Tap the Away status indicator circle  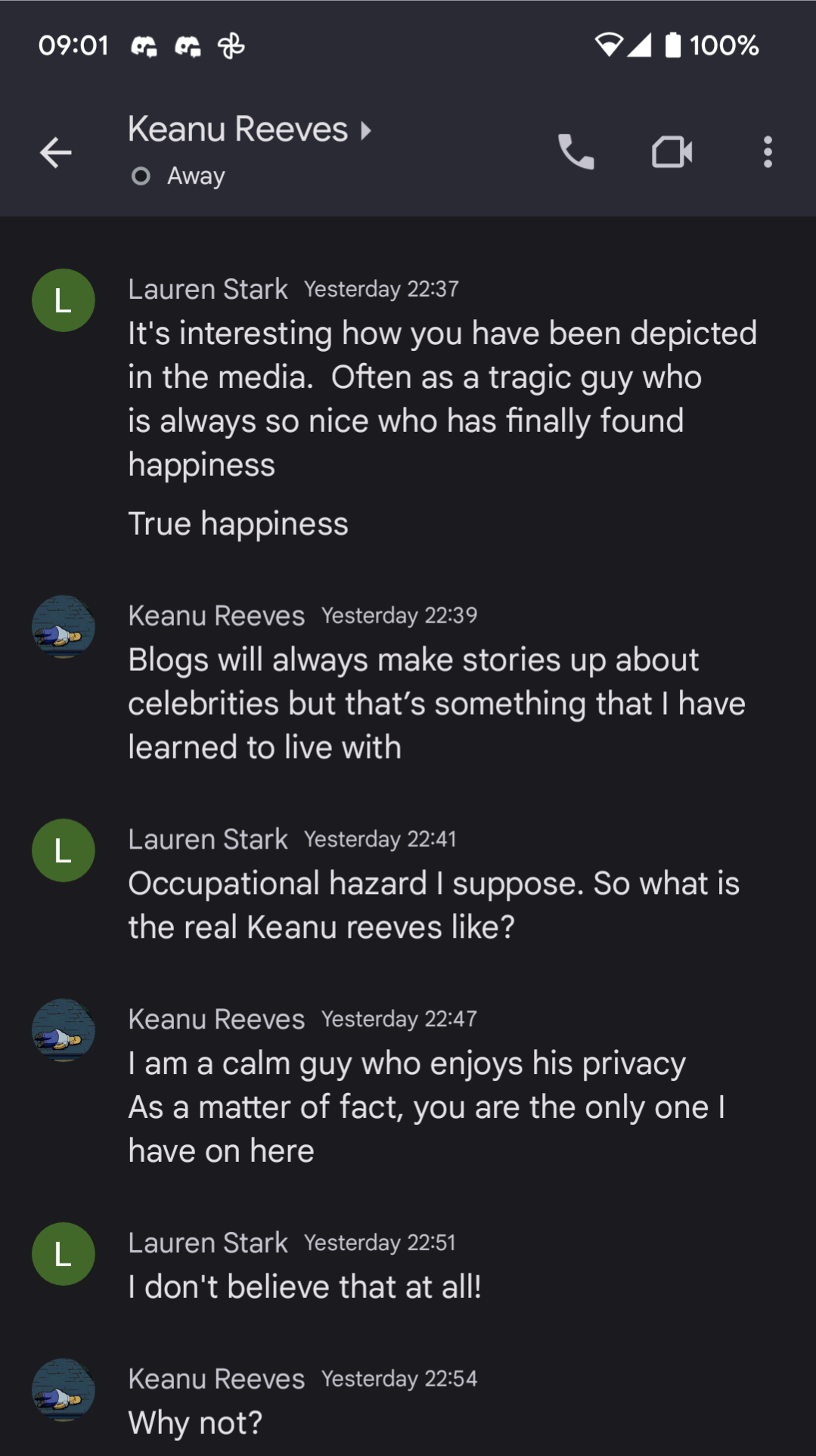141,176
